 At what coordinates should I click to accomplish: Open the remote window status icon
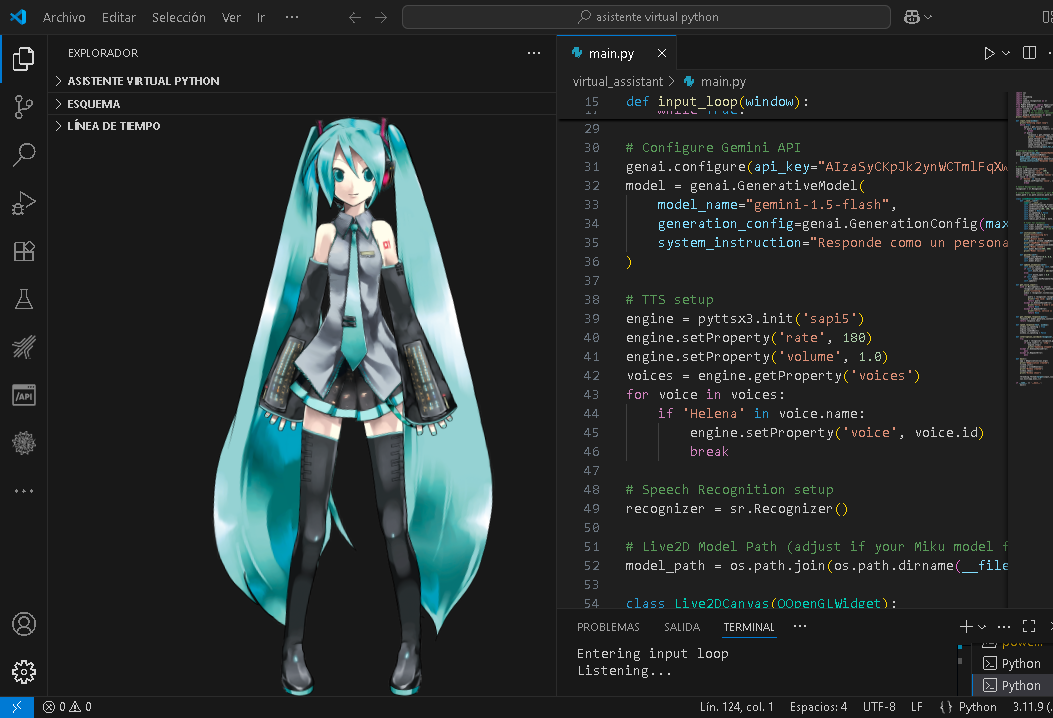coord(17,707)
